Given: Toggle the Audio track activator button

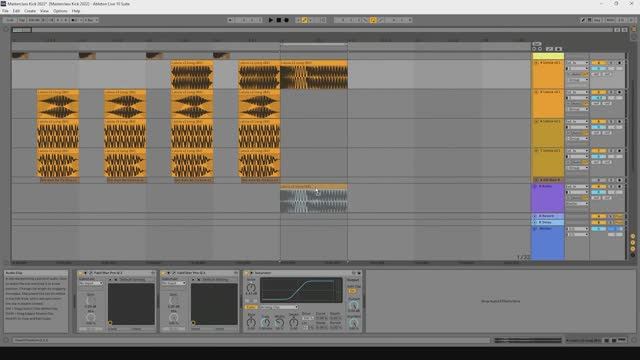Looking at the screenshot, I should tap(599, 186).
